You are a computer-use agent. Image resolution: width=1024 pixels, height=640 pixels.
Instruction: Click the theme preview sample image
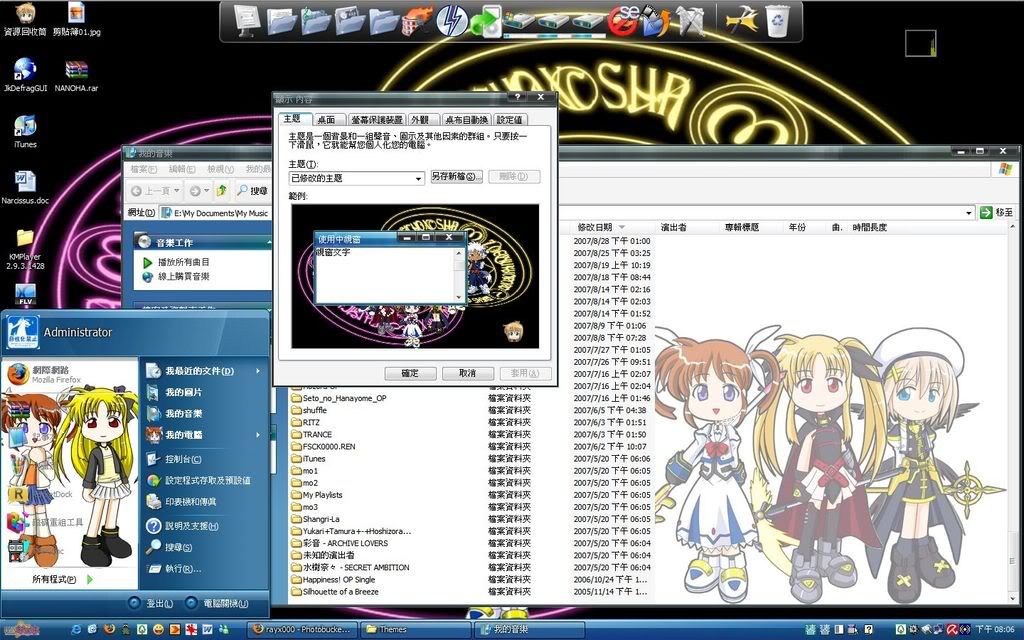[415, 276]
